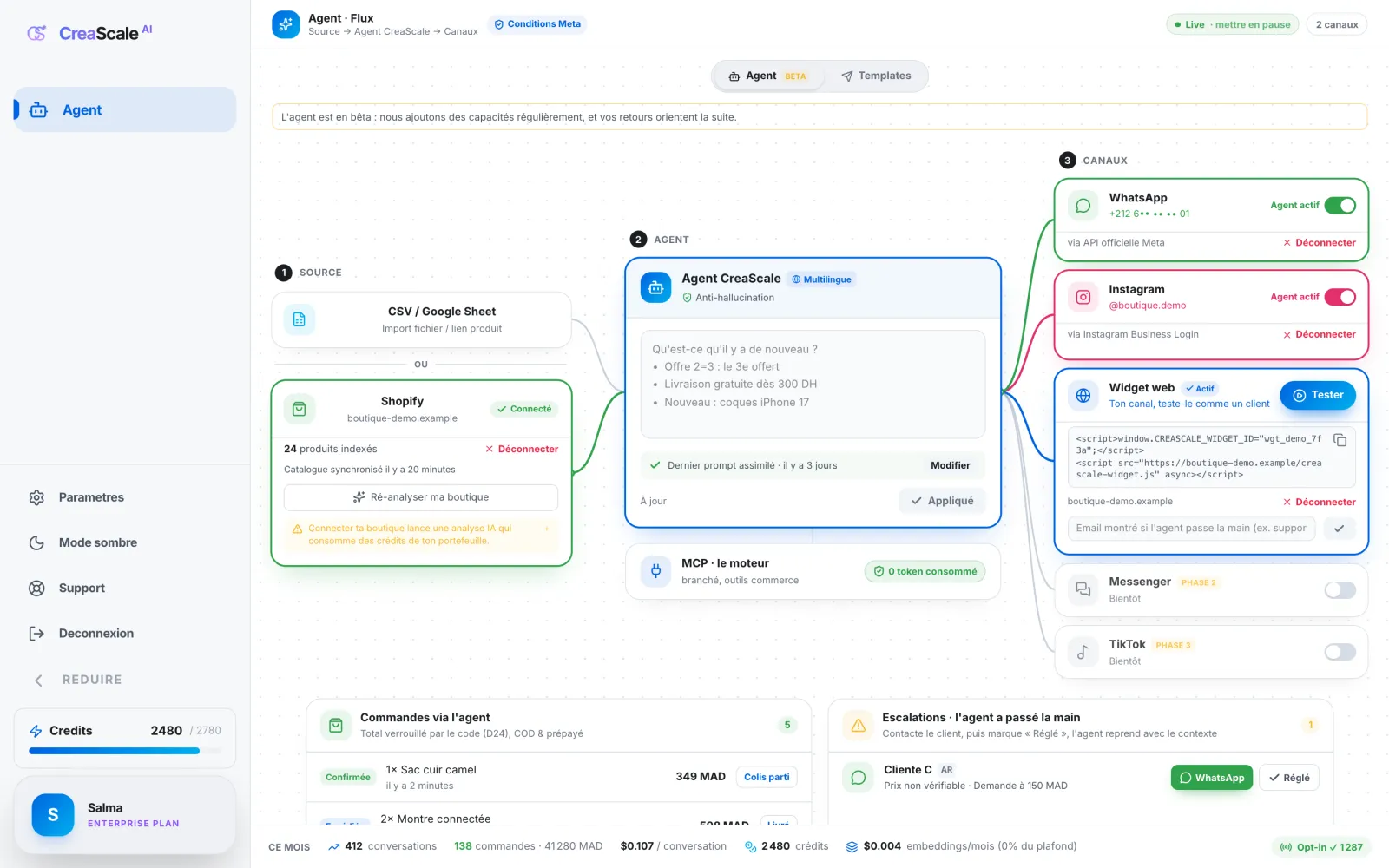Viewport: 1389px width, 868px height.
Task: Confirm escalation email with checkmark button
Action: click(1340, 529)
